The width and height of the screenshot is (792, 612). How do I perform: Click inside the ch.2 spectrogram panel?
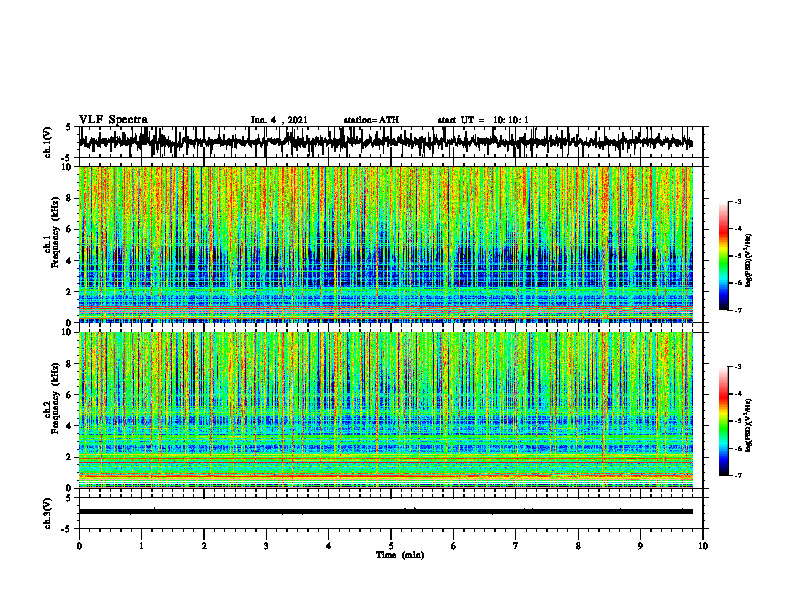click(386, 410)
